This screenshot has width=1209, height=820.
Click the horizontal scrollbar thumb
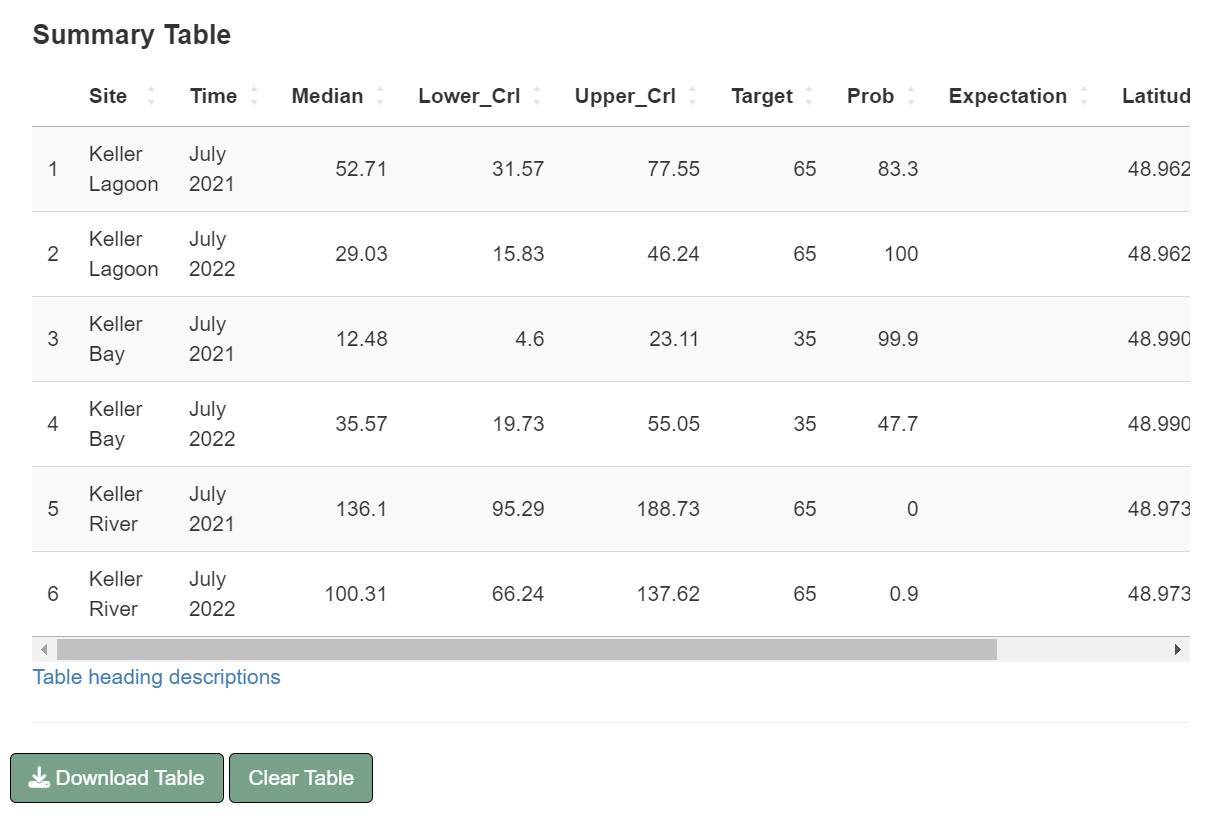[x=526, y=650]
